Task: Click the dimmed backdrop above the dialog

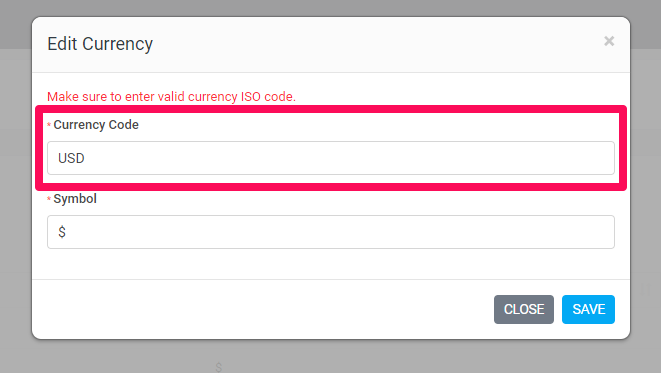Action: (x=330, y=8)
